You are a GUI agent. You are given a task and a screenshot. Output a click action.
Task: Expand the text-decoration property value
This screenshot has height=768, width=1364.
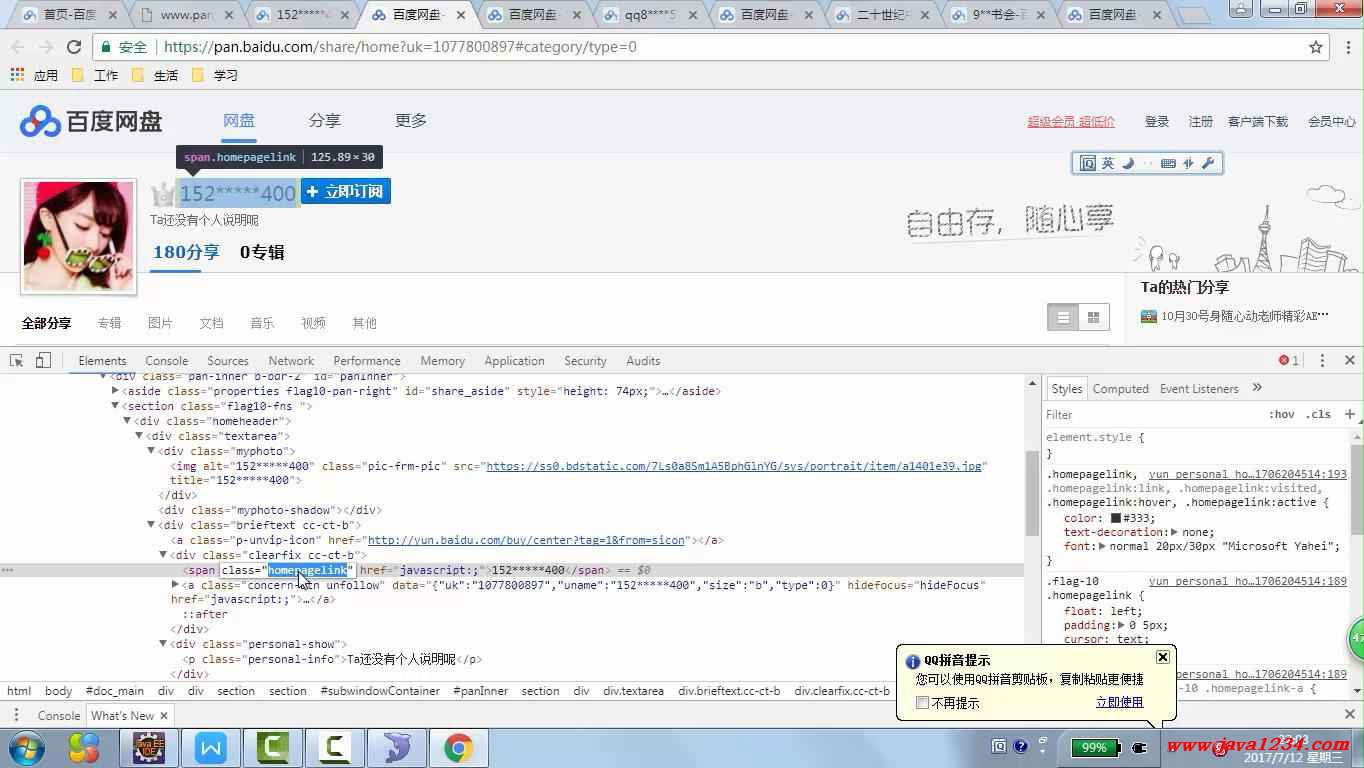pos(1175,532)
